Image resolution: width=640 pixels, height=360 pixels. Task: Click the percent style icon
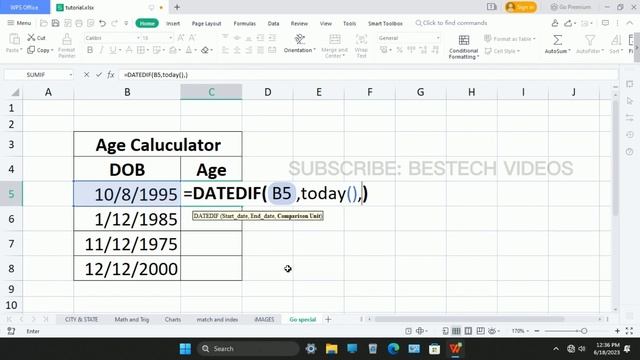pos(400,50)
